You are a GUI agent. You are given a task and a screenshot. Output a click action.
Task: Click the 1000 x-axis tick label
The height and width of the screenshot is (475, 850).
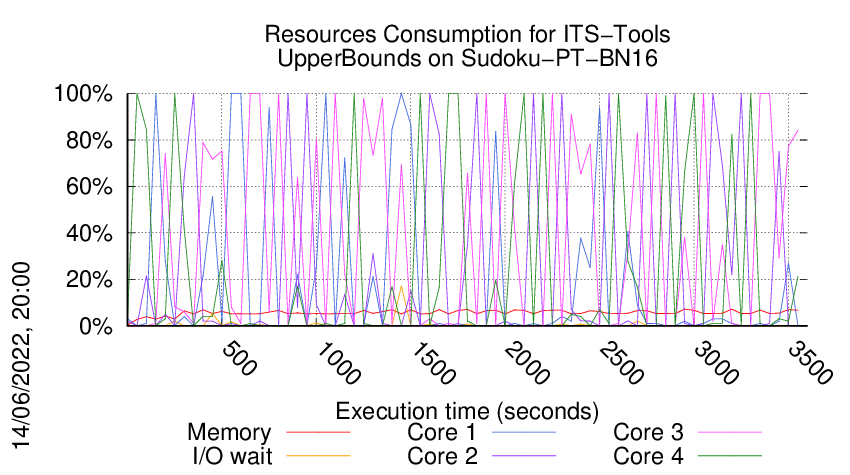click(x=337, y=363)
